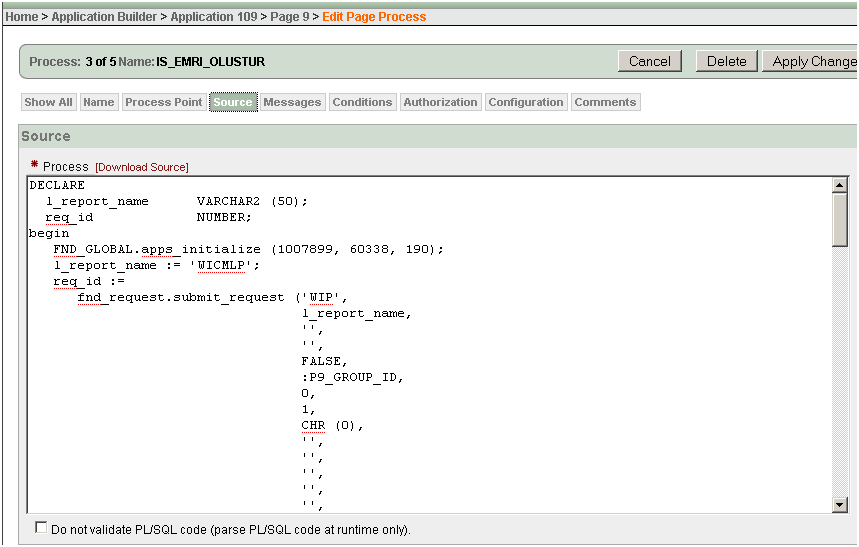Viewport: 859px width, 547px height.
Task: Click the Cancel button
Action: click(649, 61)
